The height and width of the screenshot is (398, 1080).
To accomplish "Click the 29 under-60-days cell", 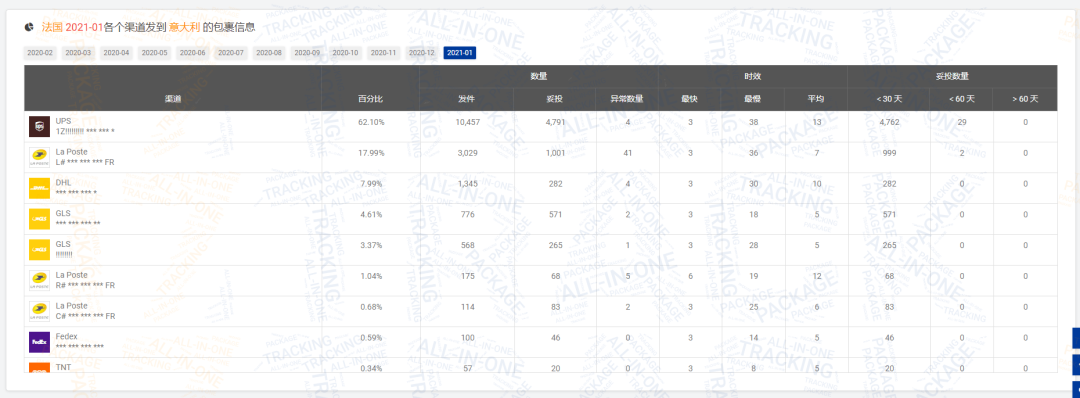I will tap(962, 122).
